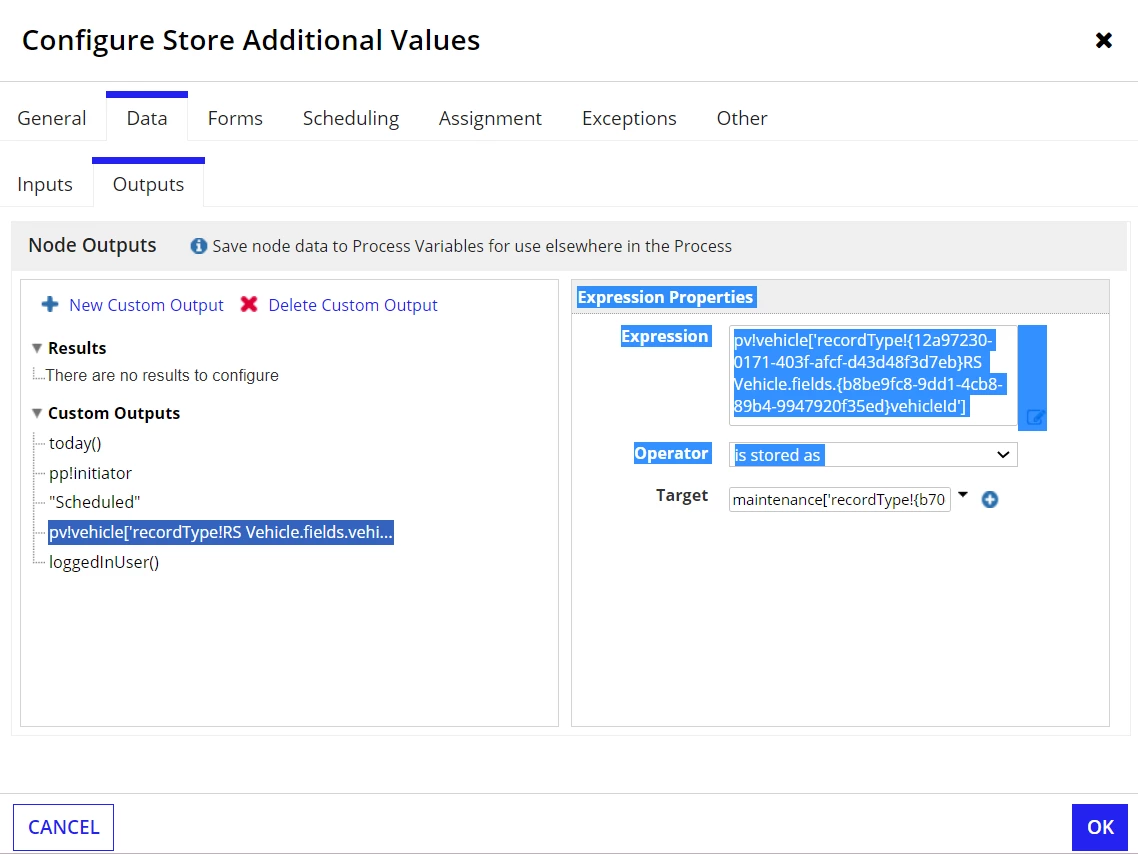The width and height of the screenshot is (1138, 854).
Task: Add new target variable with plus circle icon
Action: (x=989, y=499)
